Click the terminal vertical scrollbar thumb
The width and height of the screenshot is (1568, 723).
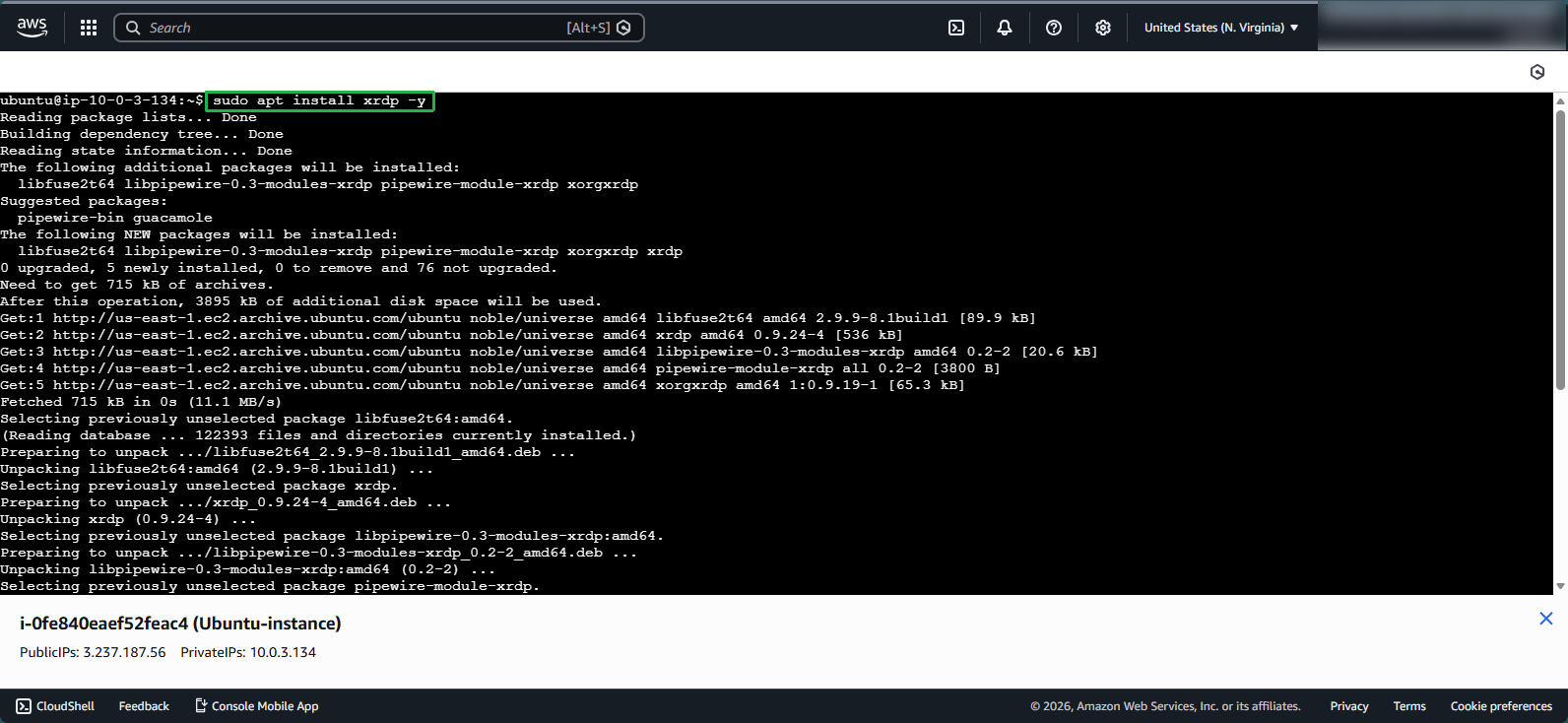pyautogui.click(x=1560, y=249)
